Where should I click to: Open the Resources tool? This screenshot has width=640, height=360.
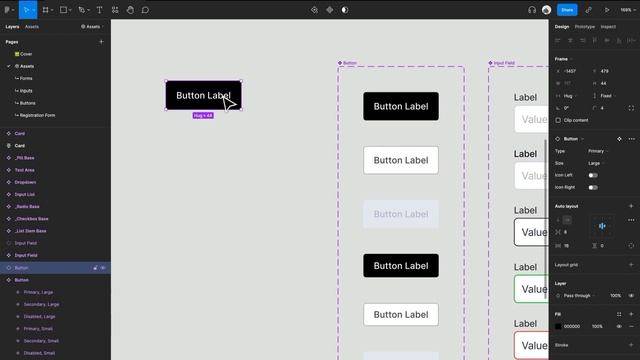point(115,10)
